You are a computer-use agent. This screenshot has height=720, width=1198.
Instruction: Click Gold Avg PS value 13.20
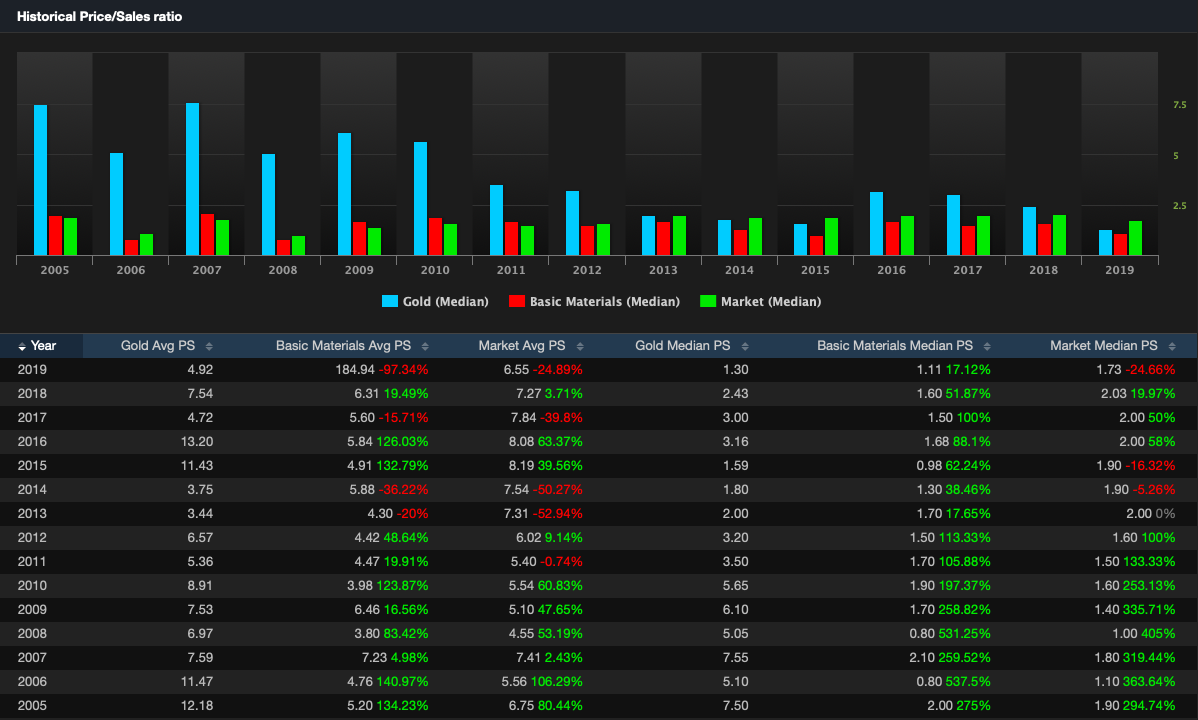pyautogui.click(x=197, y=442)
